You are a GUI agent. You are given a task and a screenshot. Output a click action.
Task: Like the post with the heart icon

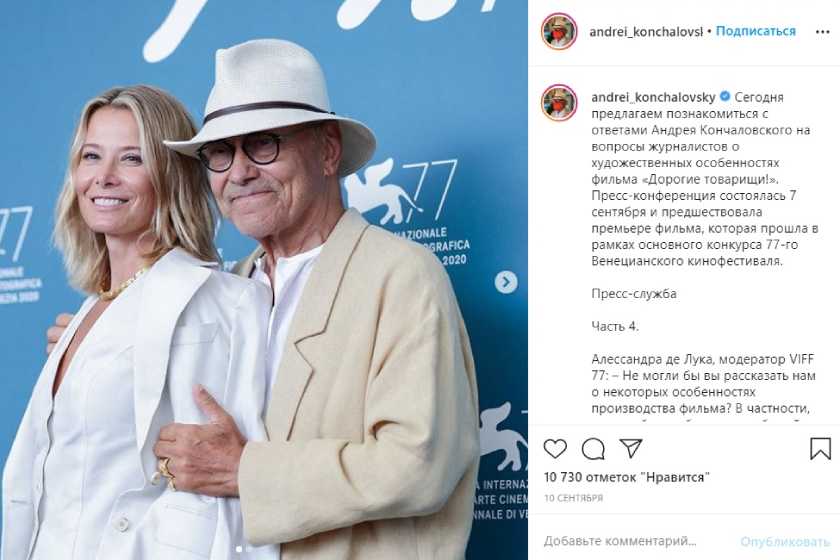tap(555, 449)
